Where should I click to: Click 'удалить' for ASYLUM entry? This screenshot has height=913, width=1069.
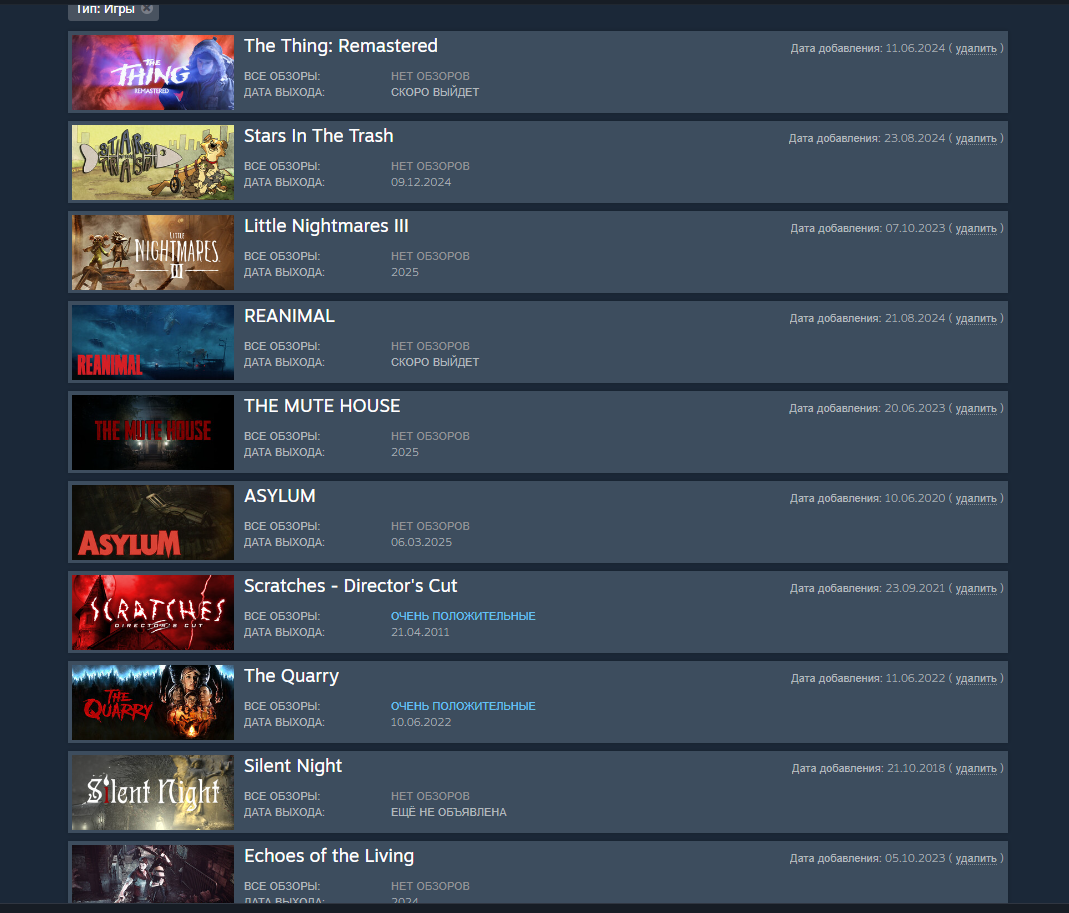coord(976,498)
